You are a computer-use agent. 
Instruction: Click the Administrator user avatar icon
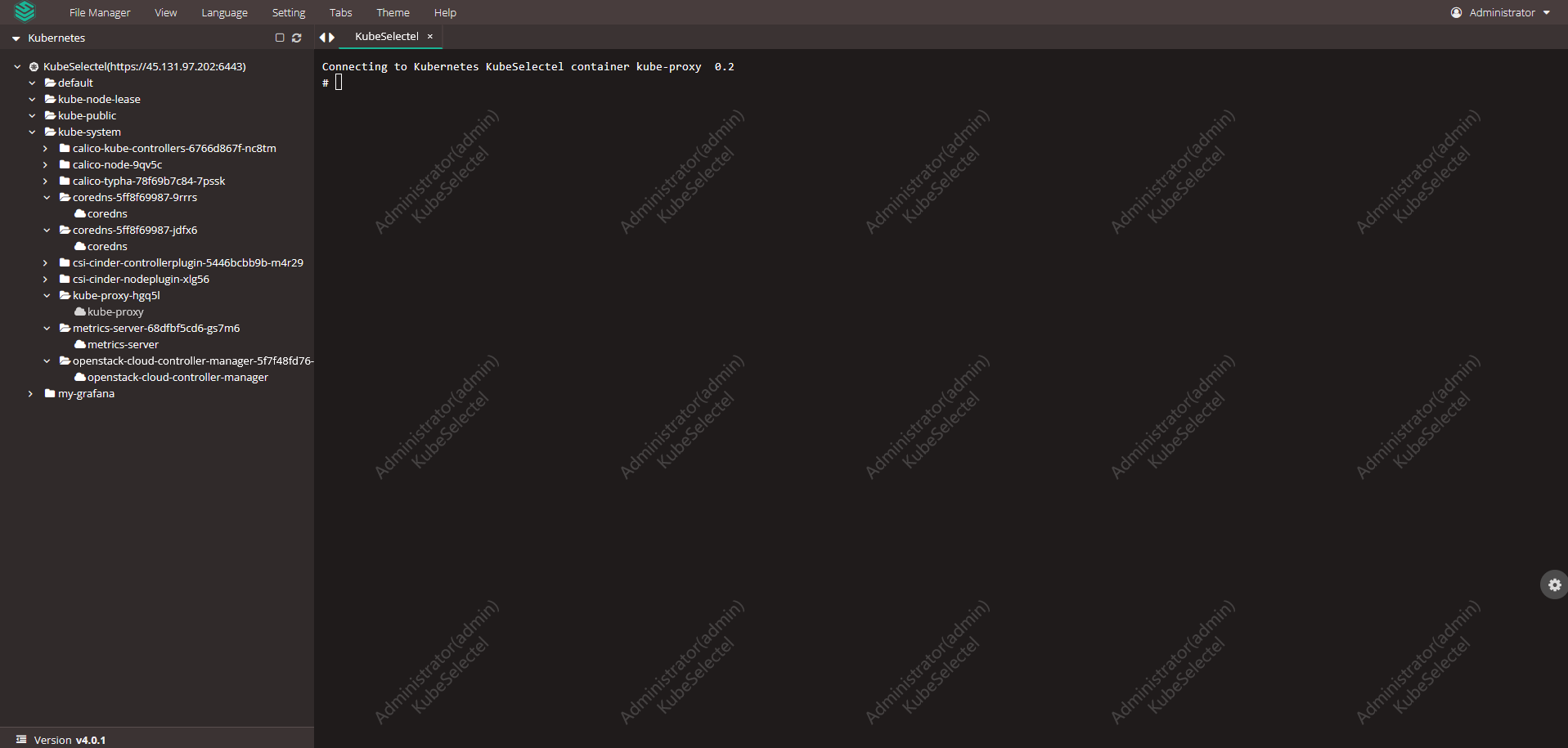1457,12
